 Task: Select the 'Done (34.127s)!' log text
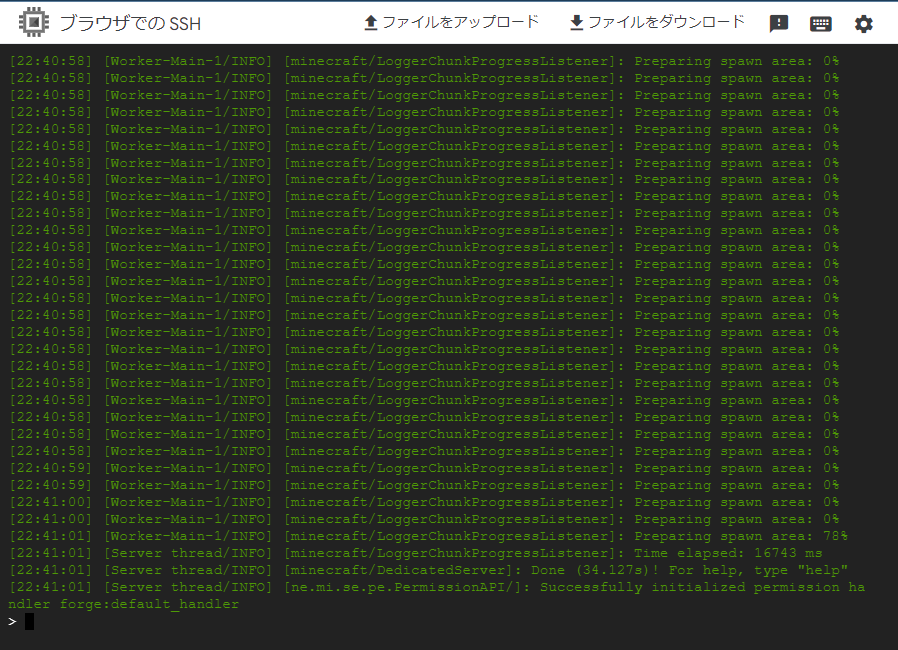coord(595,570)
